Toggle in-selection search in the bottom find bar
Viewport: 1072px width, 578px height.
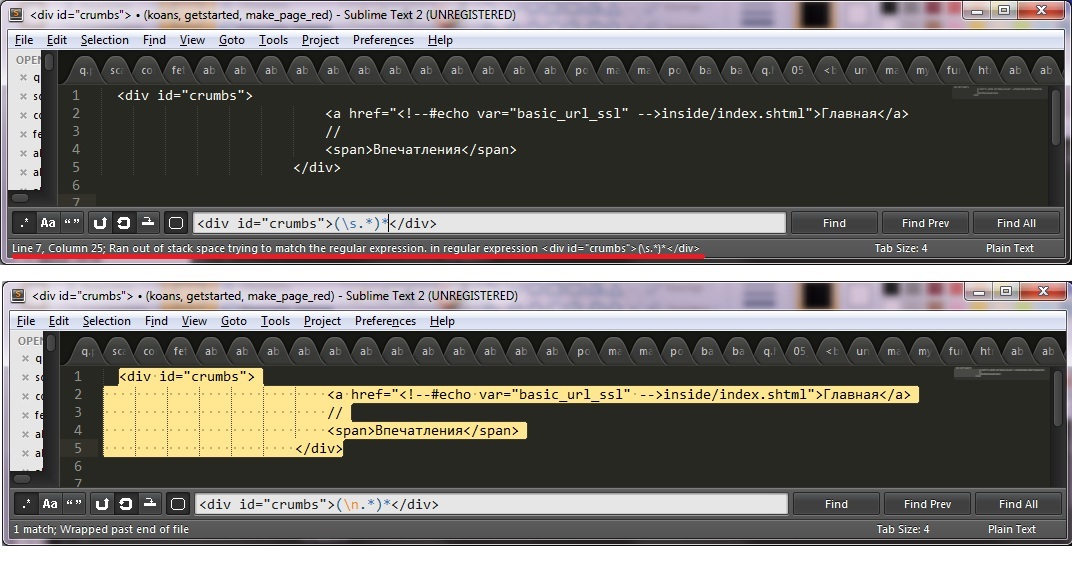[148, 504]
